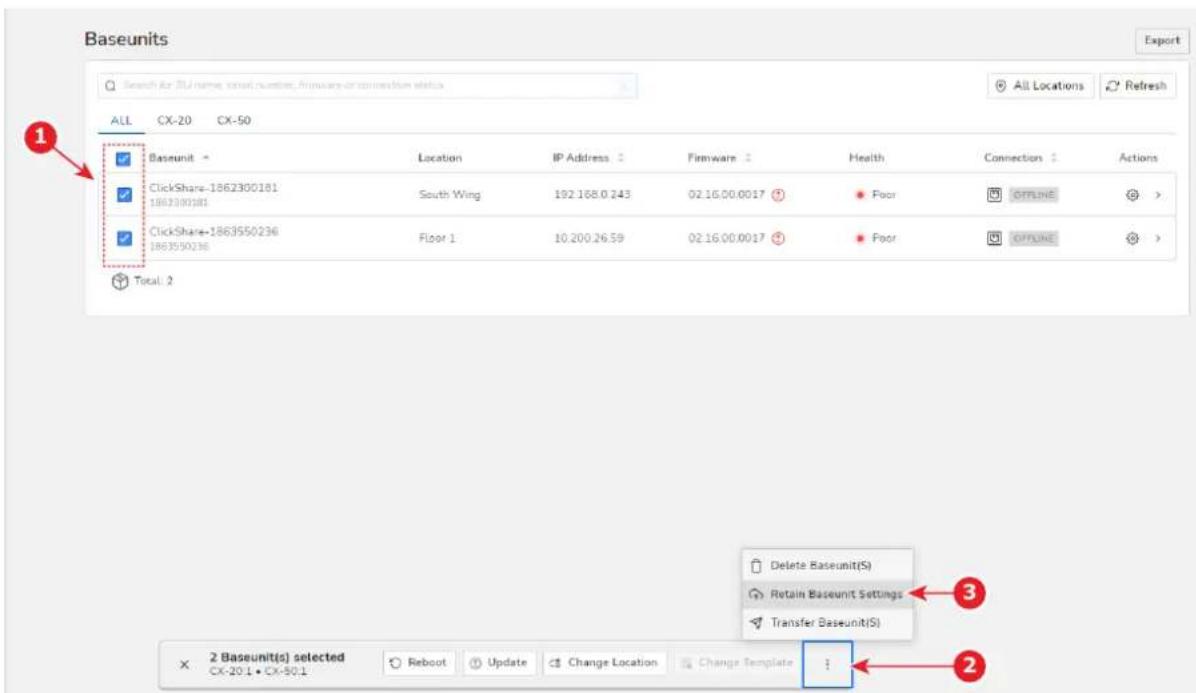1196x693 pixels.
Task: Click IP address 10.200.26.59
Action: point(588,239)
